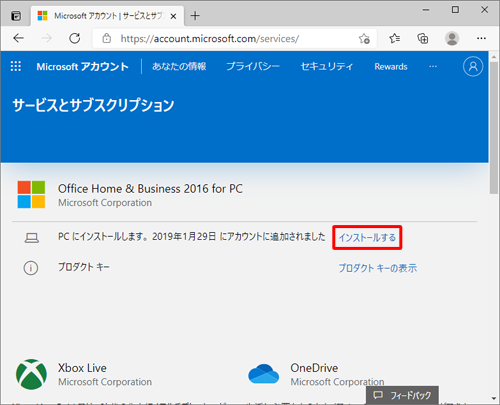The width and height of the screenshot is (500, 405).
Task: Open the プライバシー menu item
Action: [x=253, y=66]
